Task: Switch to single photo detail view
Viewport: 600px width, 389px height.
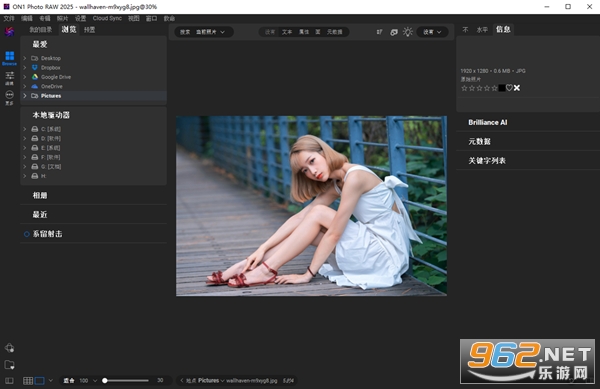Action: [x=39, y=381]
